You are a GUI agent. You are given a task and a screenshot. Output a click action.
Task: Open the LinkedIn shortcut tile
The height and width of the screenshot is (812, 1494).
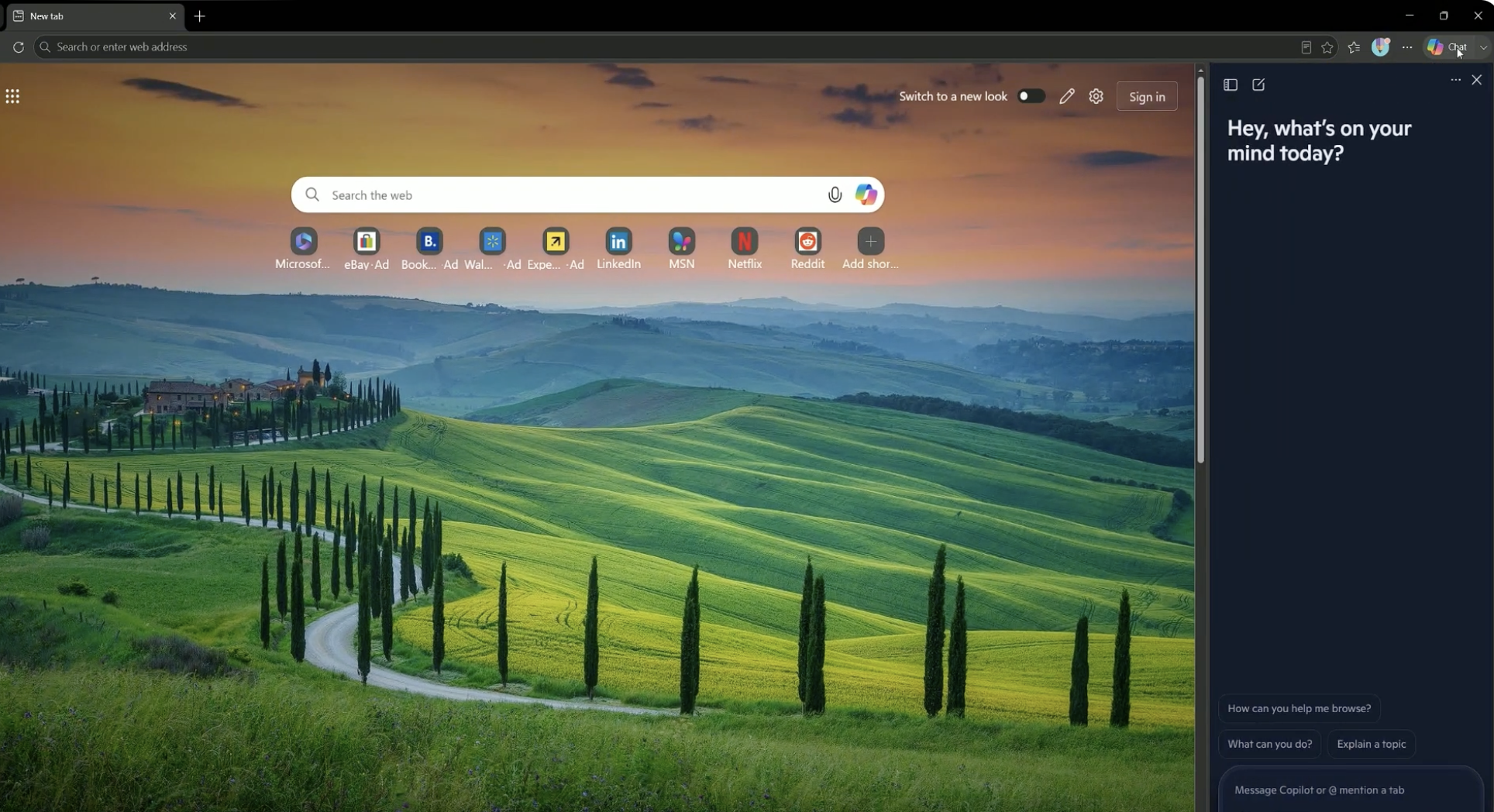(x=618, y=249)
